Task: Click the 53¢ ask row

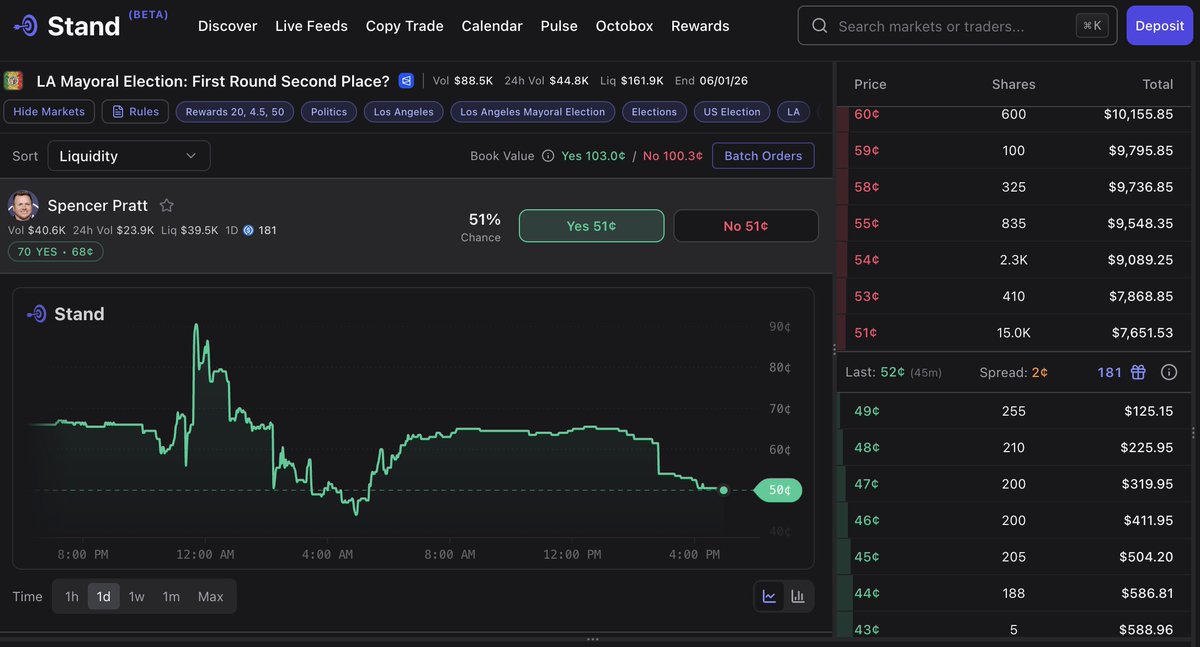Action: pyautogui.click(x=1013, y=296)
